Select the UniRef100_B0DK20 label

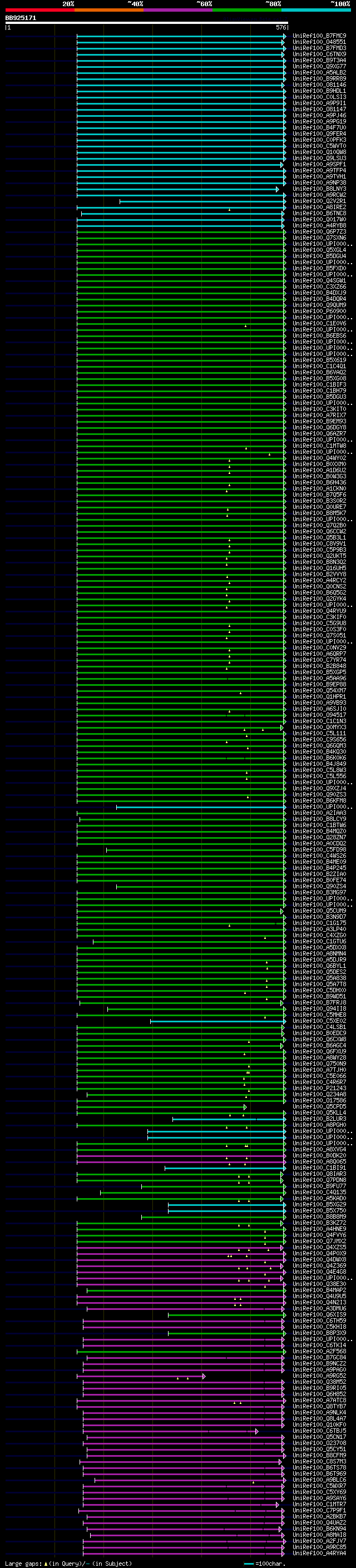(319, 1156)
